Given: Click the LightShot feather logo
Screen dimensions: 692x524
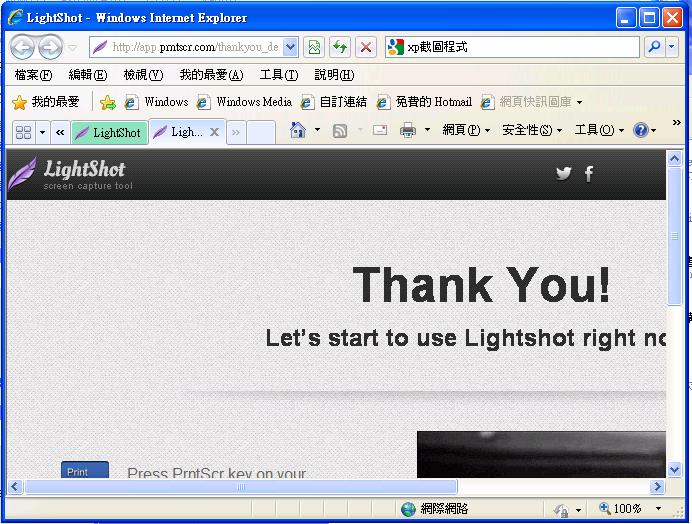Looking at the screenshot, I should pos(22,174).
